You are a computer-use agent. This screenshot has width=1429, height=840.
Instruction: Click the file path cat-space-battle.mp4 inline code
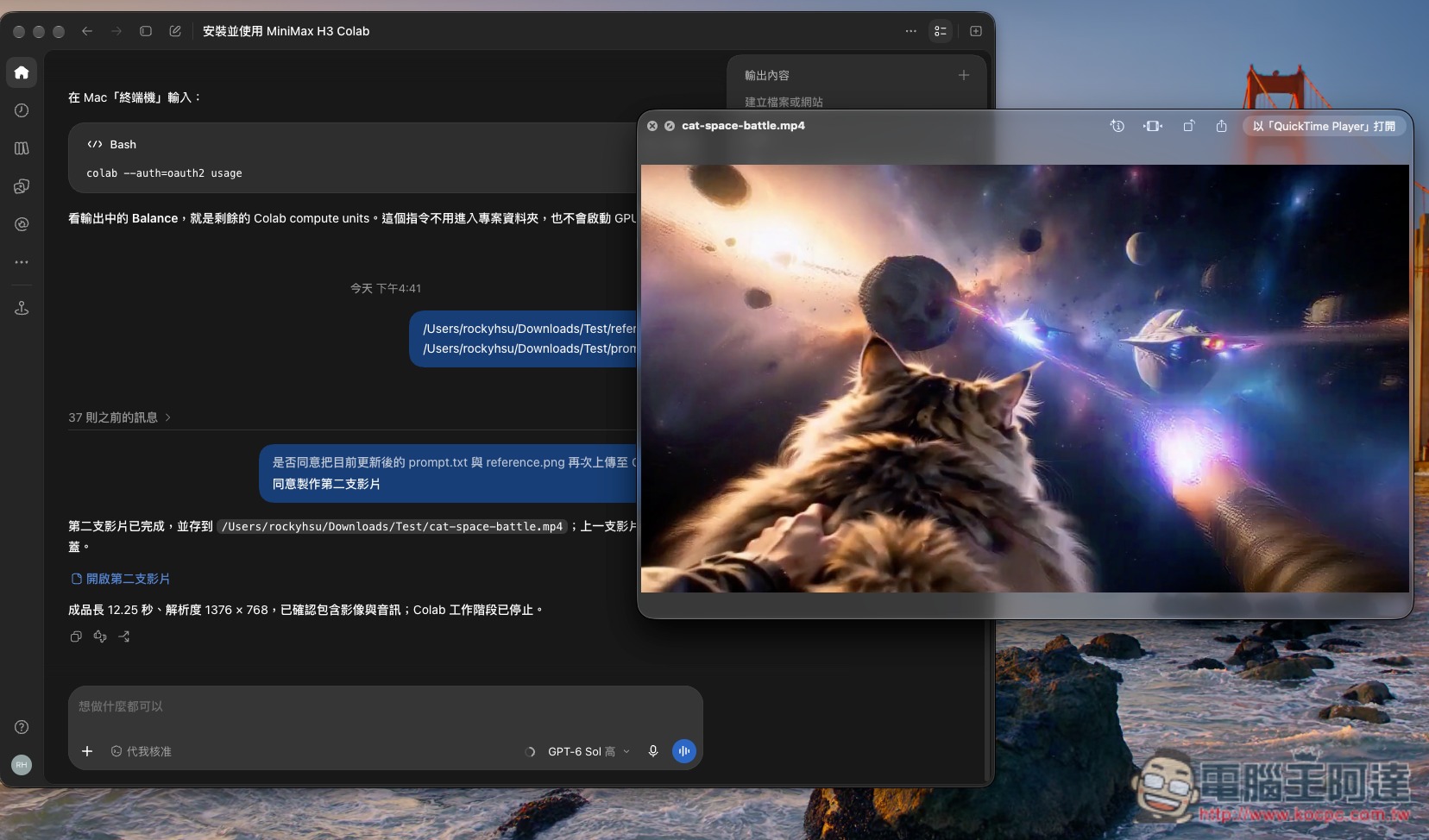coord(393,526)
